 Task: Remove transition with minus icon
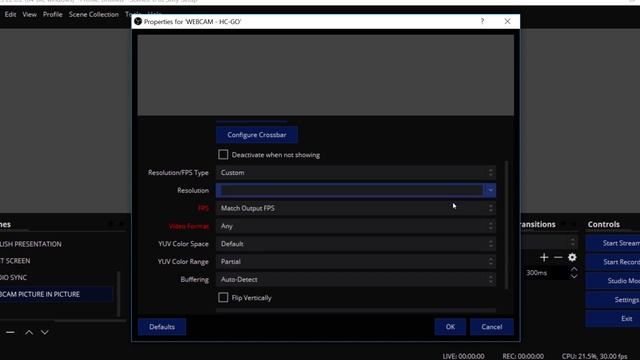coord(558,257)
